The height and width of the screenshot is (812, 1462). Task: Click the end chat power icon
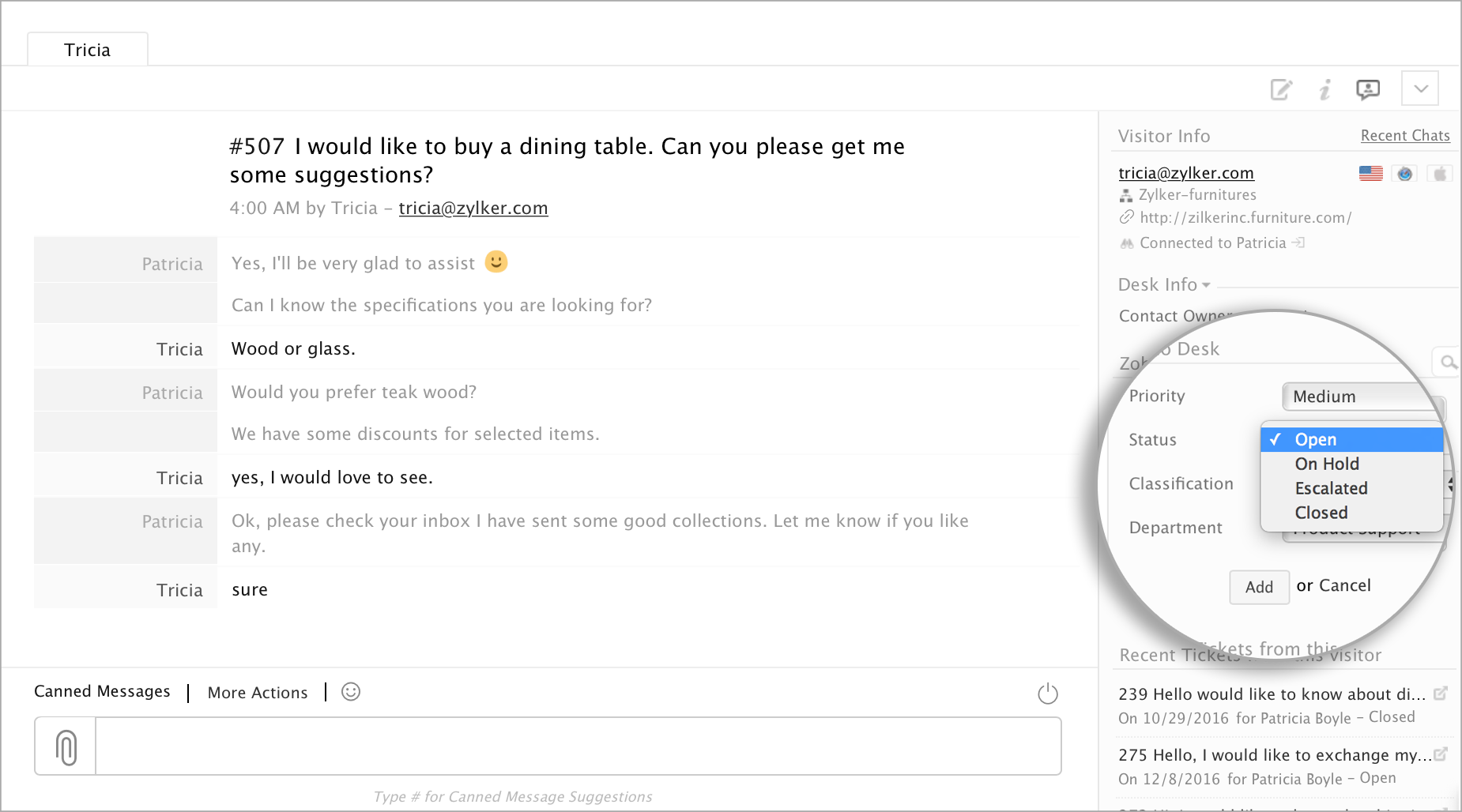click(1047, 694)
